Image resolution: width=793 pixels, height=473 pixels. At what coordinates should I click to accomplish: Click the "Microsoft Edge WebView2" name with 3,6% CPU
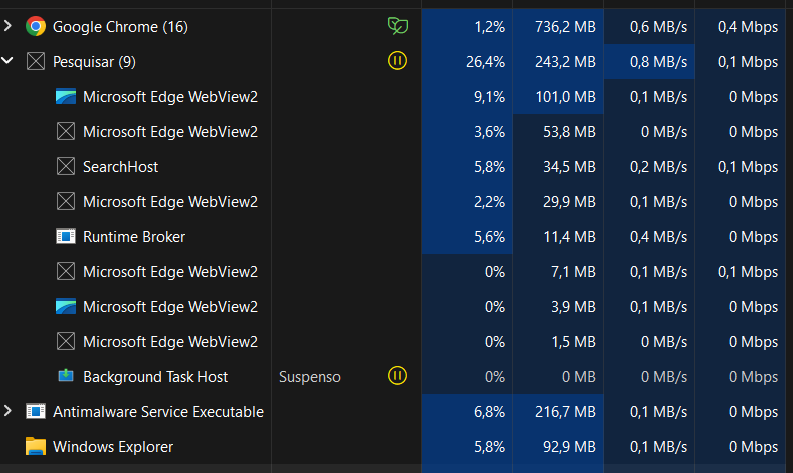pos(170,132)
